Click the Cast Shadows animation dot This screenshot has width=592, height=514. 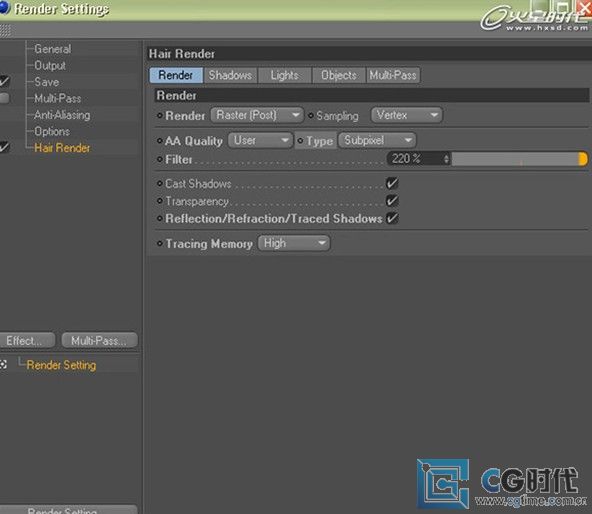(160, 184)
